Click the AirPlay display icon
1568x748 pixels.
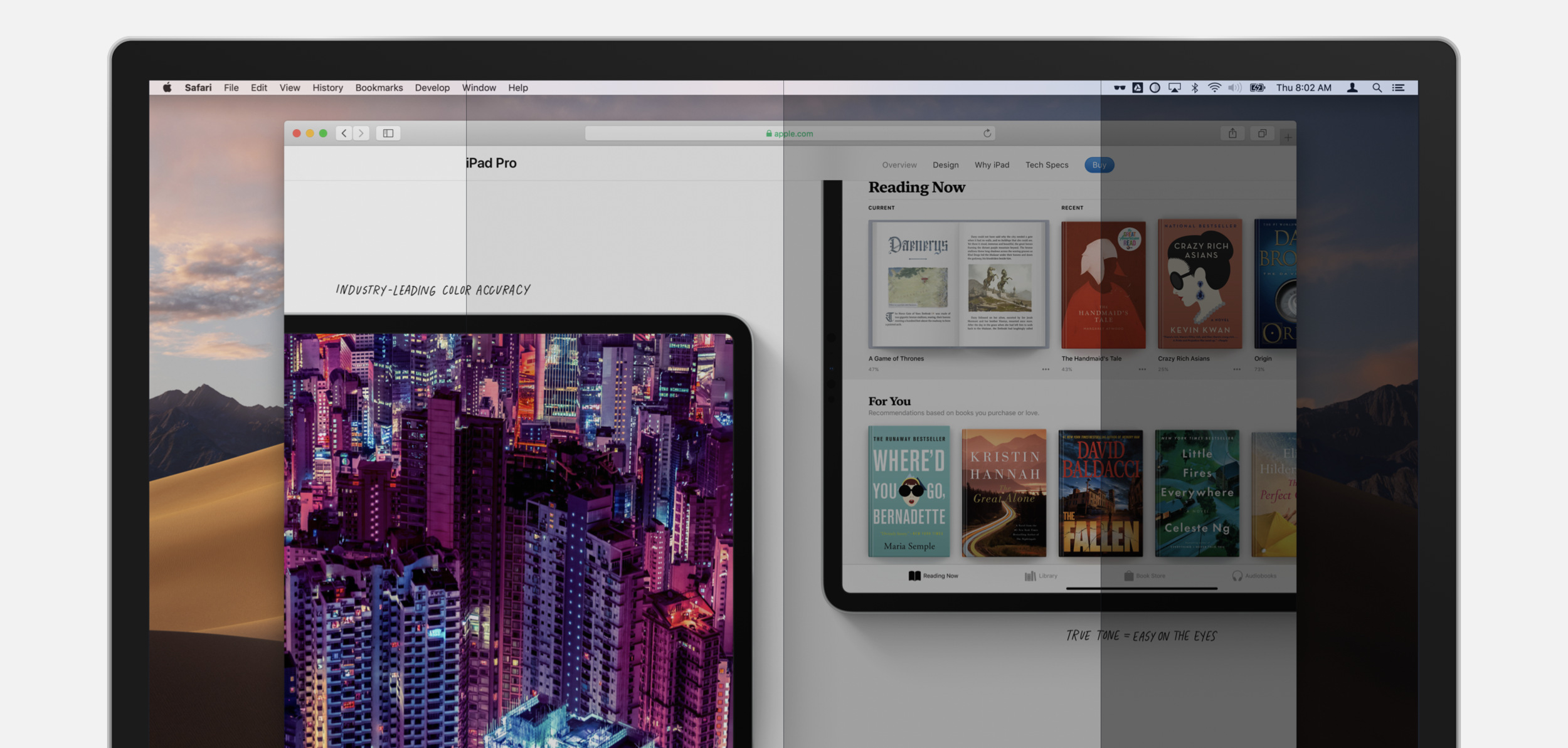point(1174,88)
